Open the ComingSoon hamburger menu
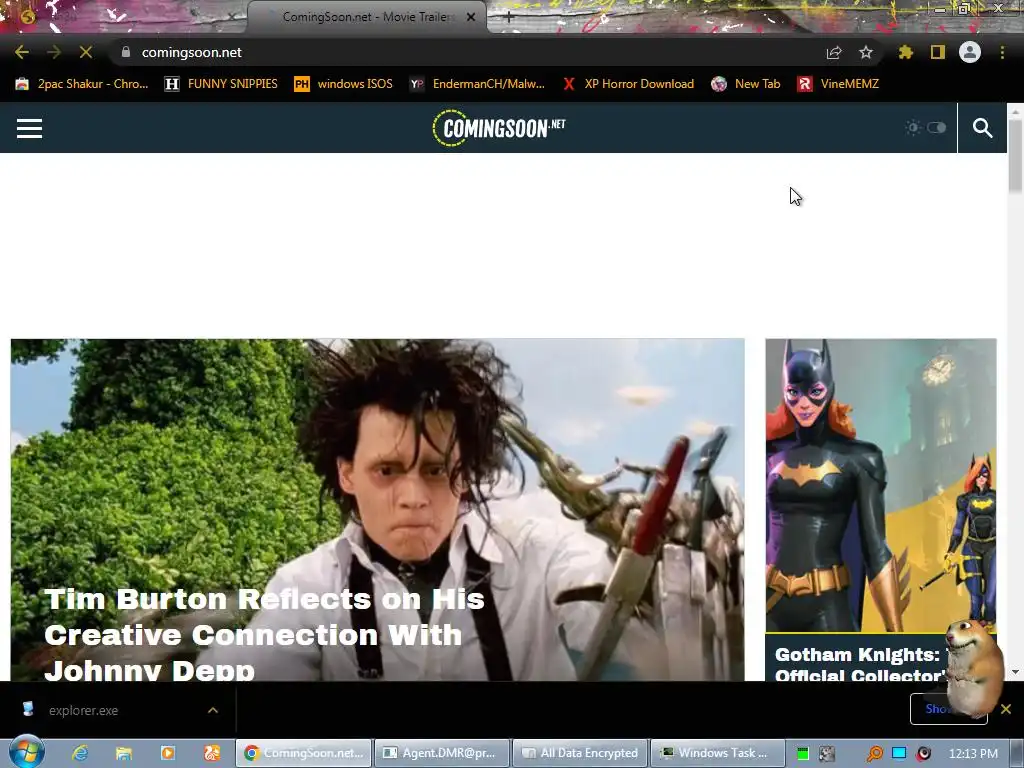The height and width of the screenshot is (768, 1024). pyautogui.click(x=29, y=129)
